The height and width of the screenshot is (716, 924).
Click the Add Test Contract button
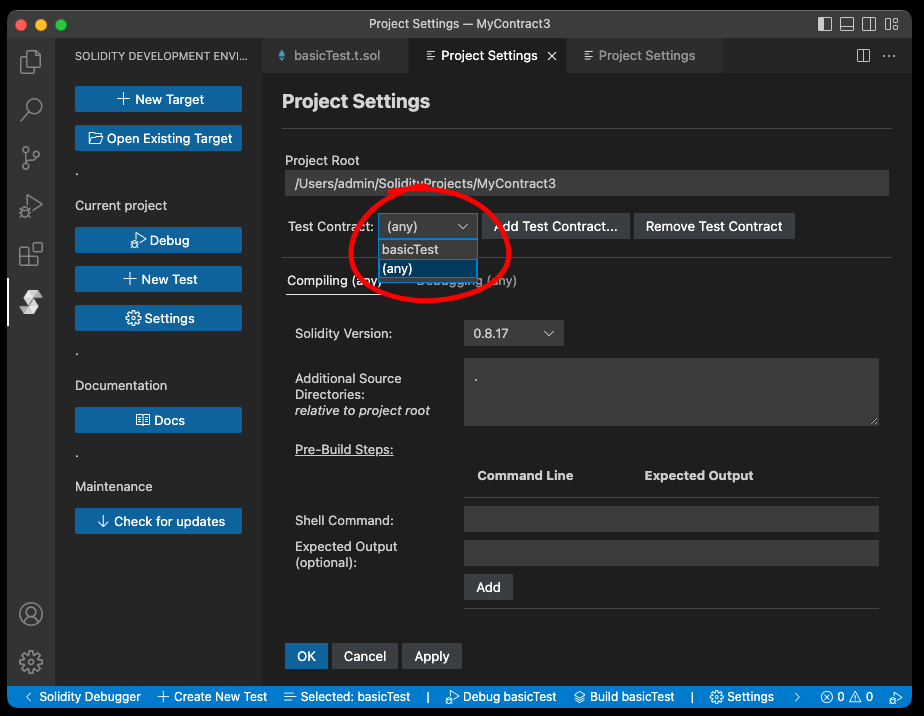[555, 227]
